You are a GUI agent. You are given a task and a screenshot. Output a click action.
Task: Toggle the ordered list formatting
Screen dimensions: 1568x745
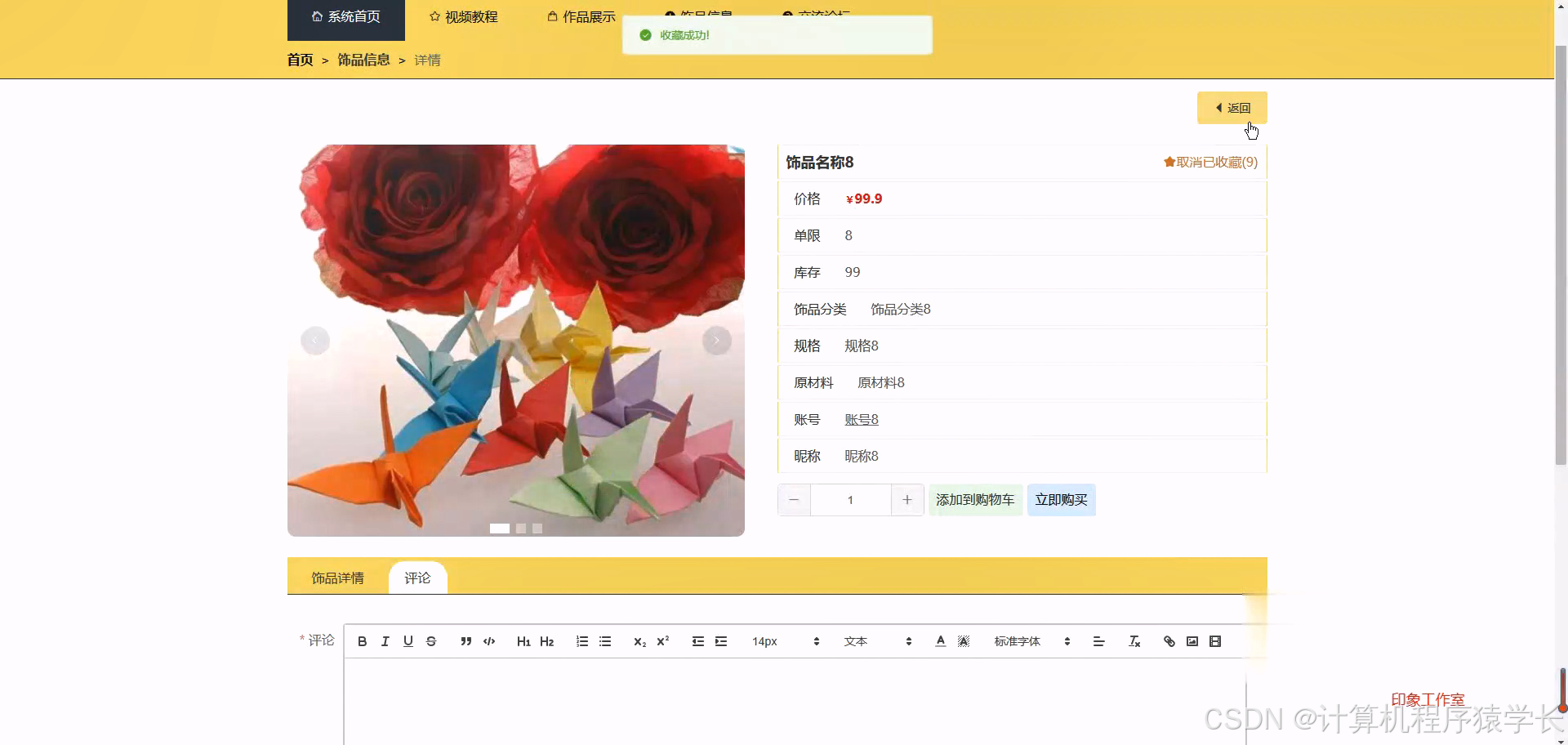581,641
